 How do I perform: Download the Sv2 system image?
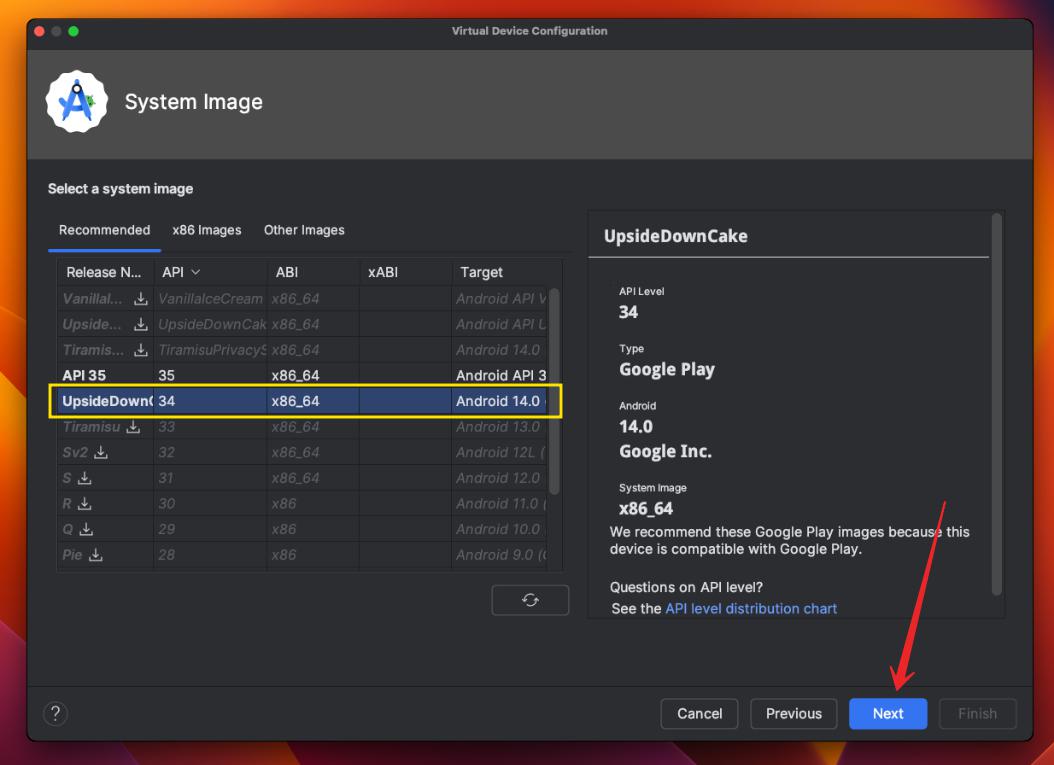click(101, 452)
